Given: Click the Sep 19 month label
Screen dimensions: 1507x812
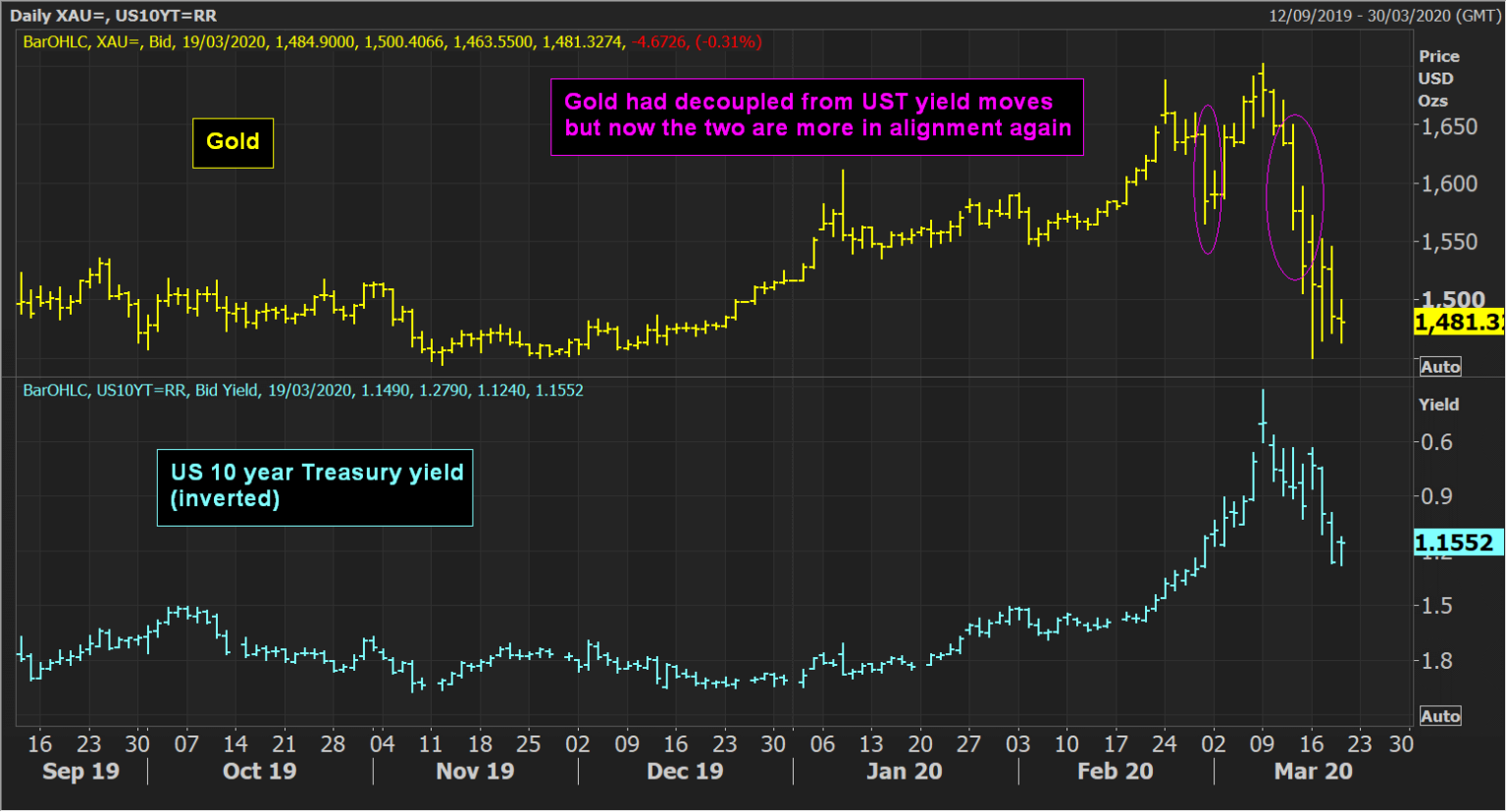Looking at the screenshot, I should [80, 772].
